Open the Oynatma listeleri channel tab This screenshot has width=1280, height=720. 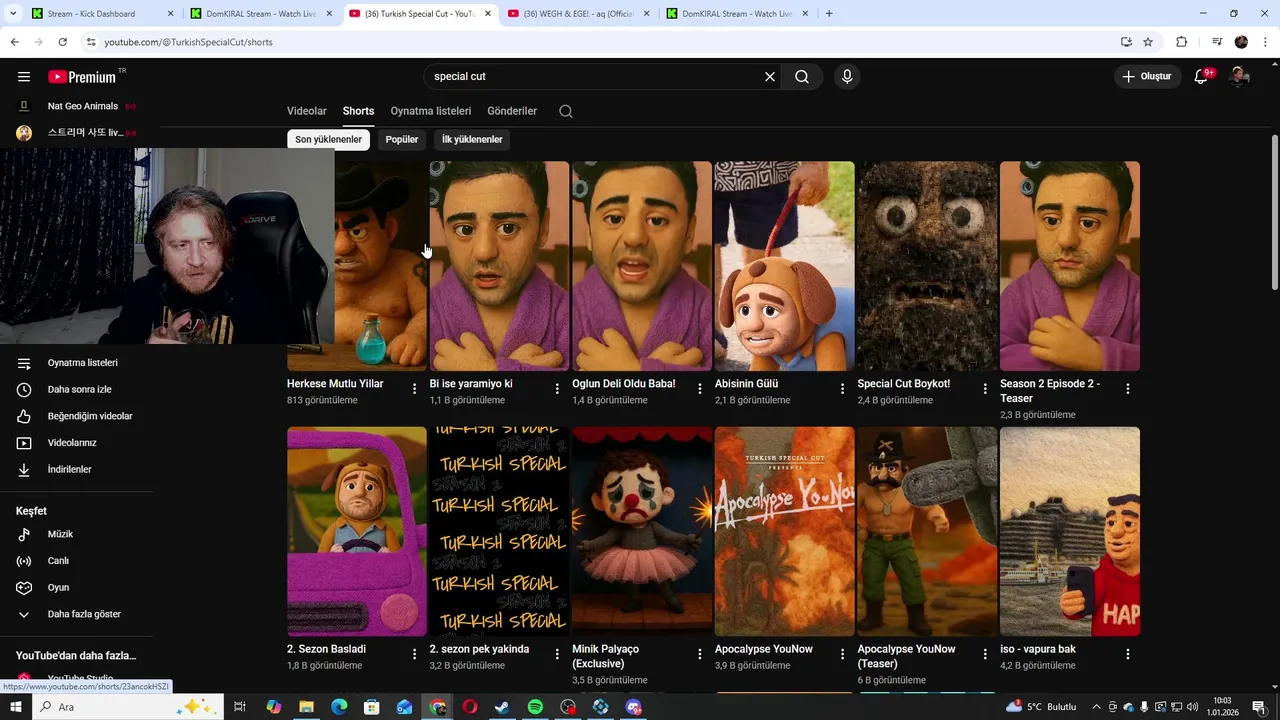coord(431,111)
